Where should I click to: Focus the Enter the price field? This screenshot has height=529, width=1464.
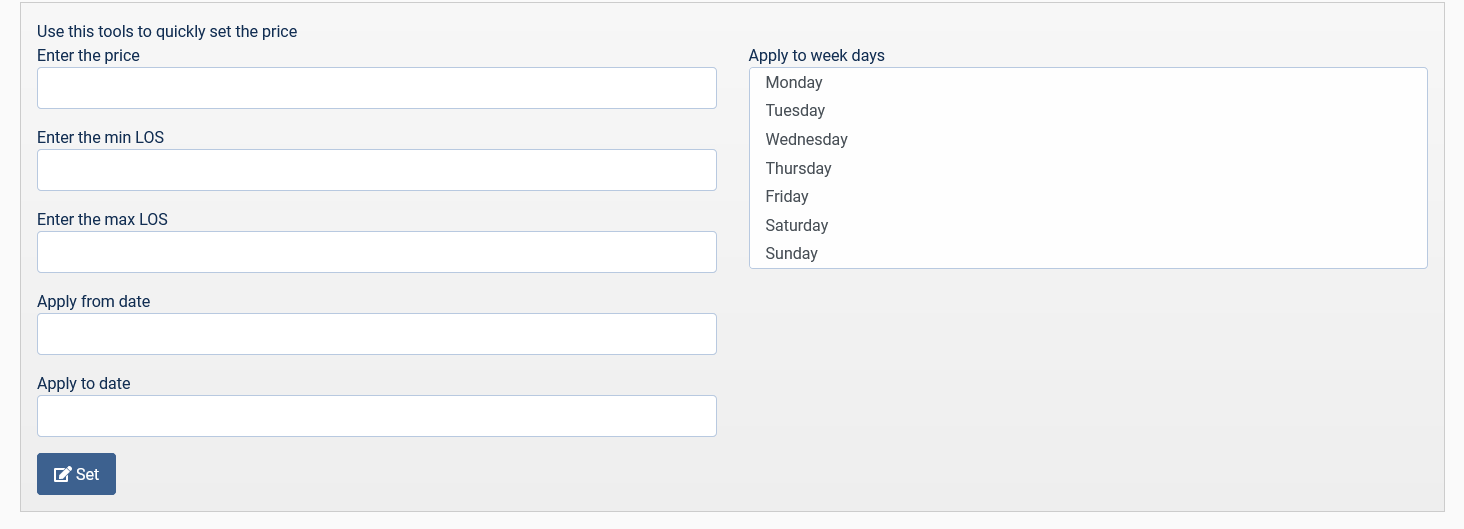point(376,88)
